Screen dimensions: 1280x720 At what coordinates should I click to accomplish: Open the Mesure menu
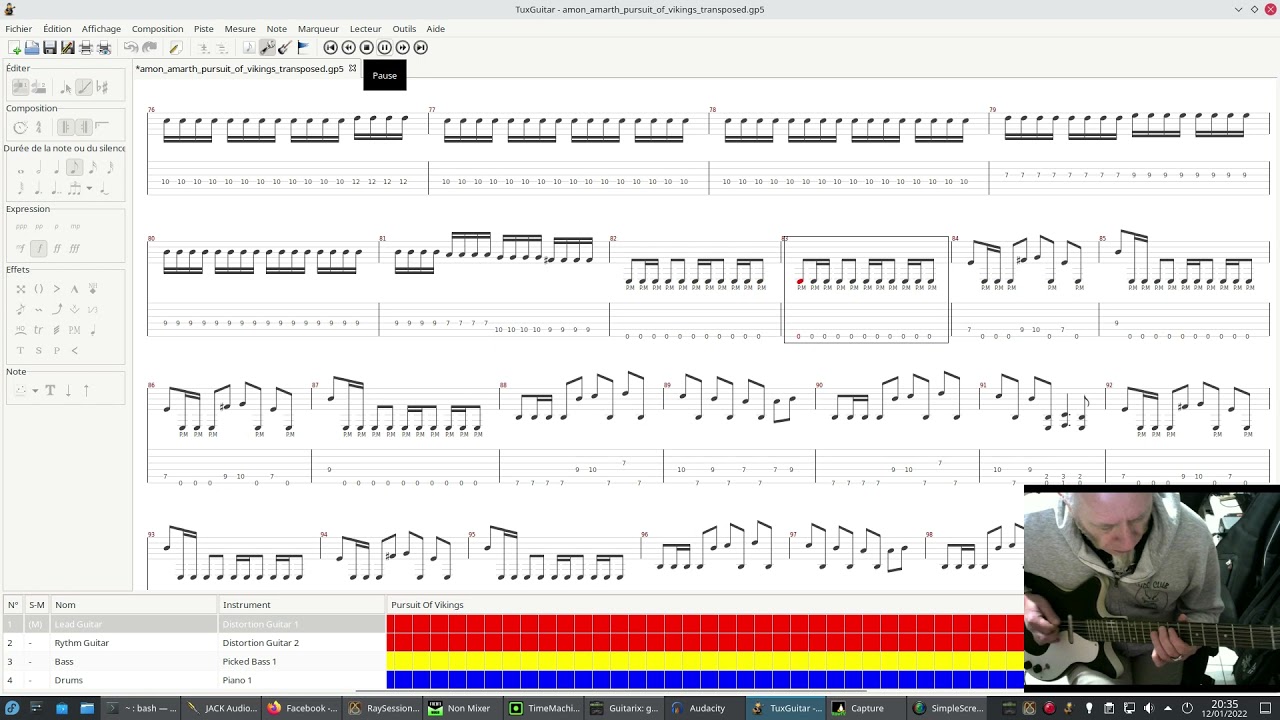coord(240,29)
